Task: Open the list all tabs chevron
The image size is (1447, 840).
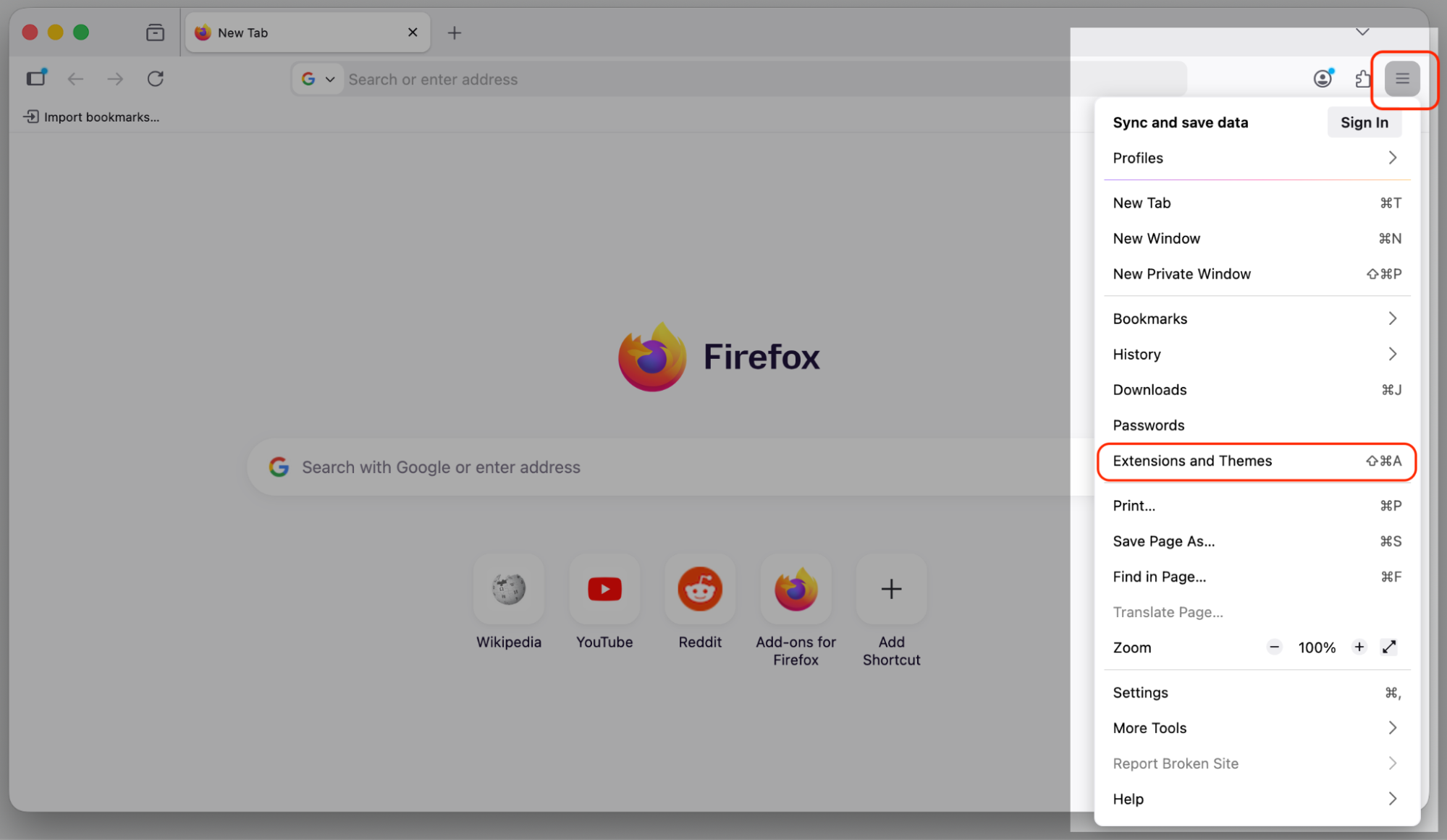Action: click(1362, 32)
